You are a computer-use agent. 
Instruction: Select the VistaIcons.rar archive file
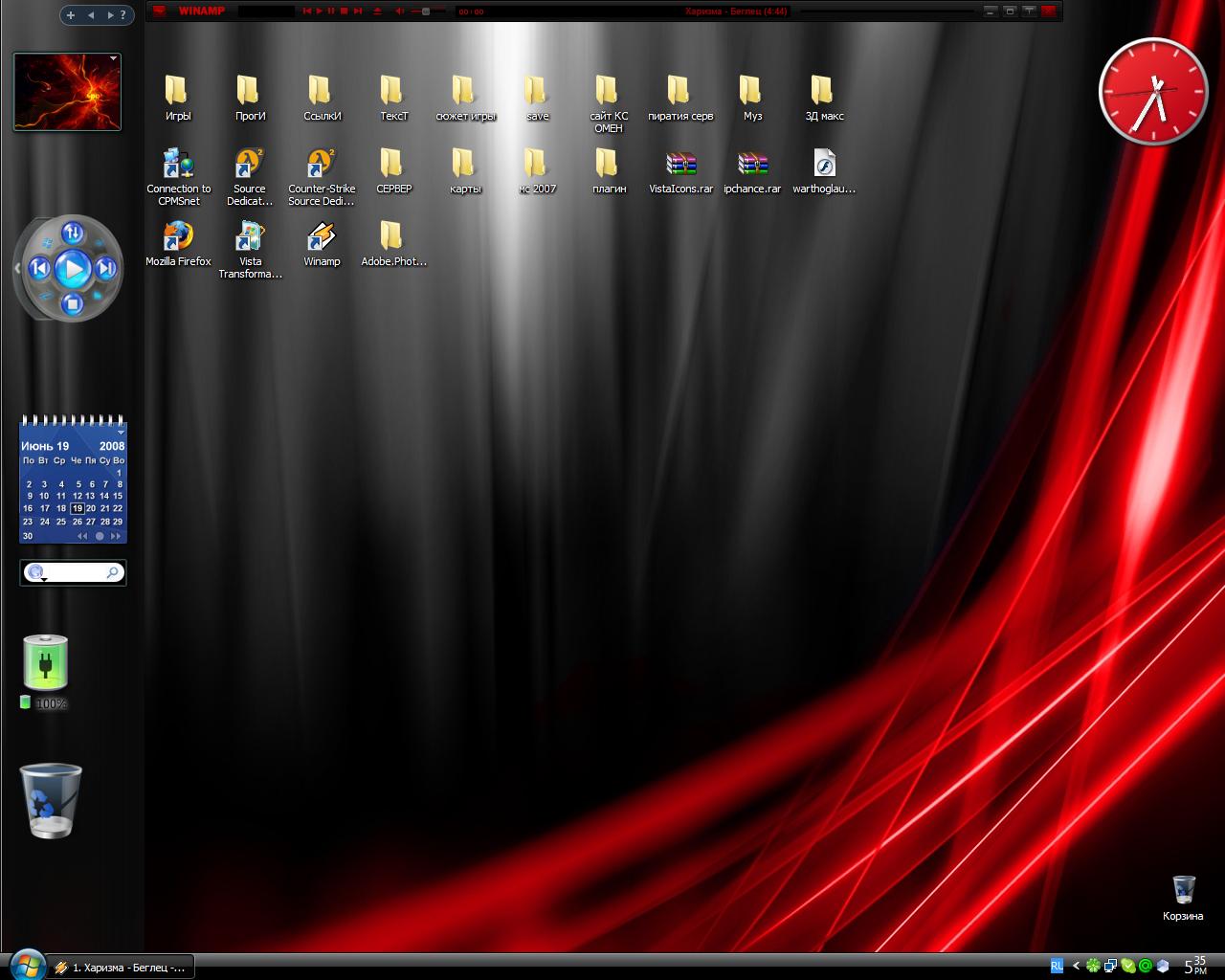[x=680, y=165]
